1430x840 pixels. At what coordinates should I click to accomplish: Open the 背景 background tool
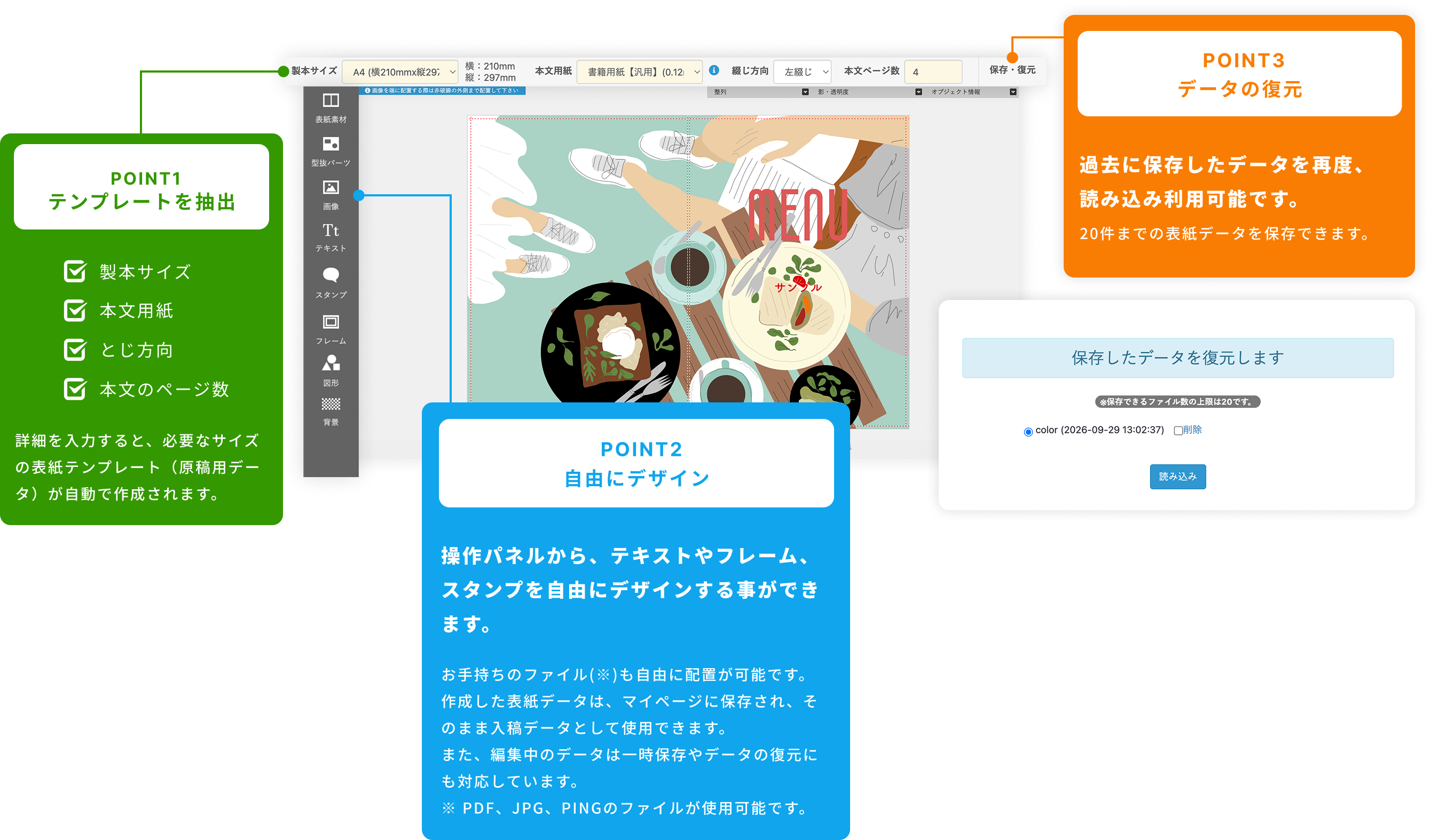331,412
